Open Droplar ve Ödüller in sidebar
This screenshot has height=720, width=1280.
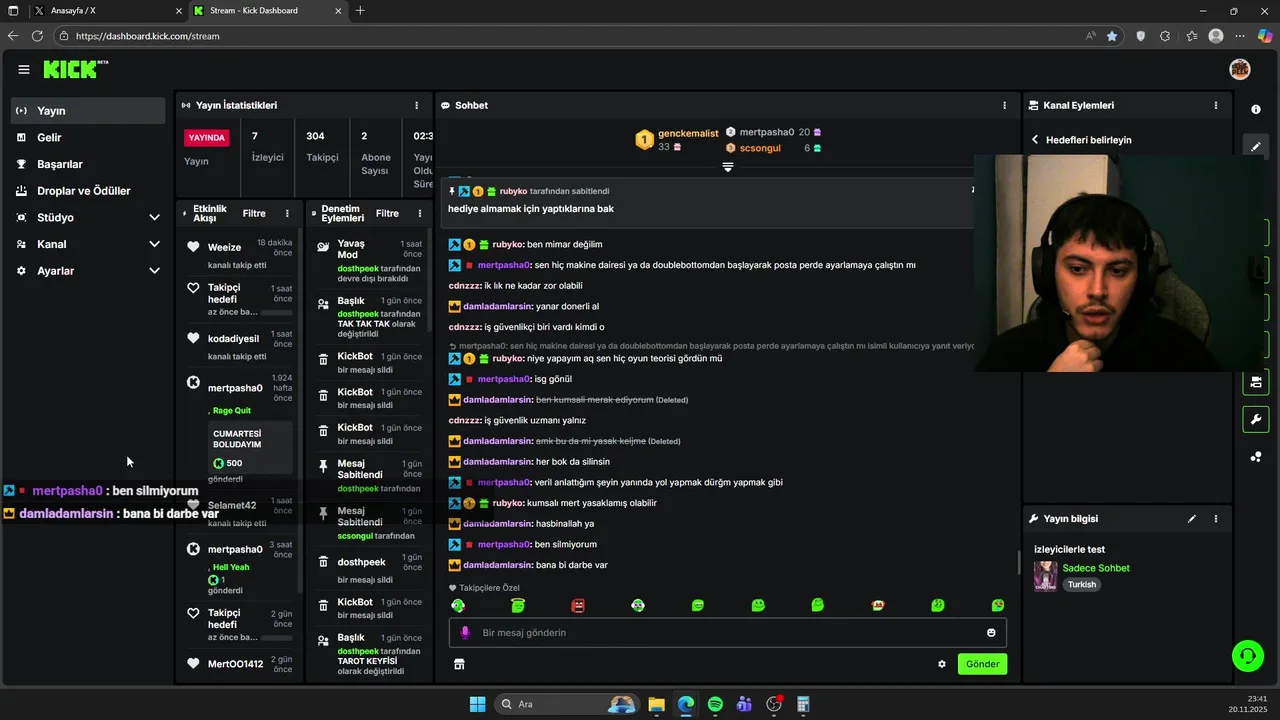[88, 191]
